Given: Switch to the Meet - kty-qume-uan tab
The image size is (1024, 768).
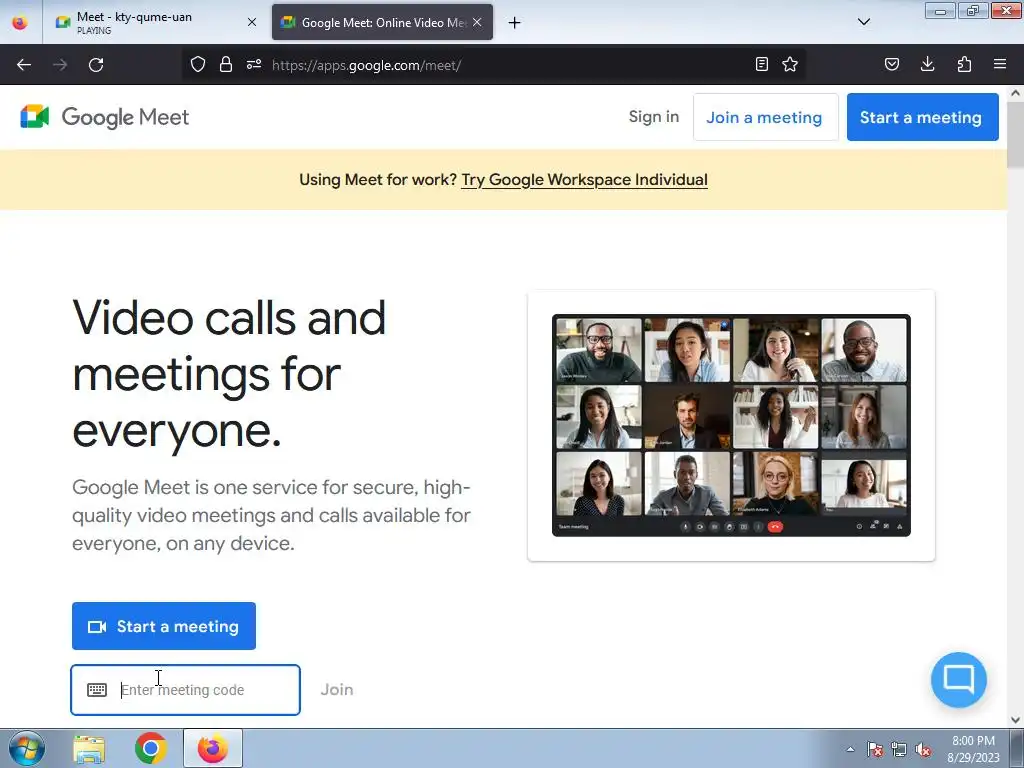Looking at the screenshot, I should point(153,22).
